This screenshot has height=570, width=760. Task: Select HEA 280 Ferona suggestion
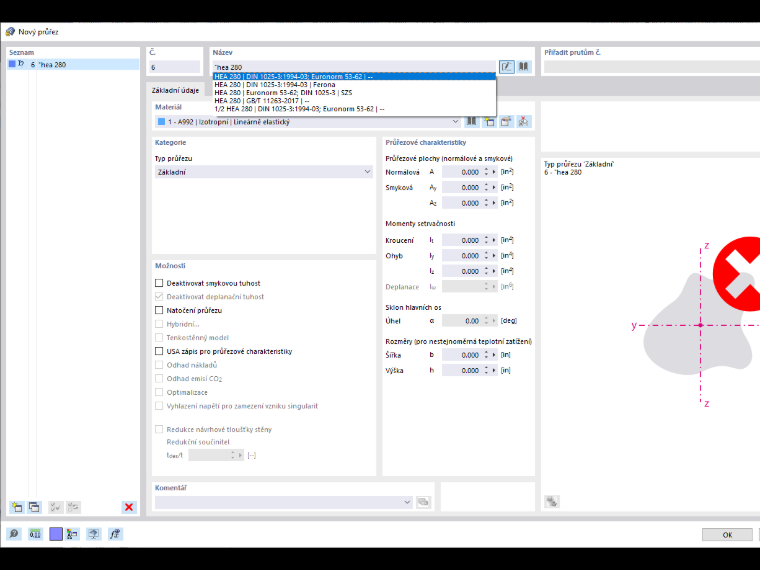(354, 84)
